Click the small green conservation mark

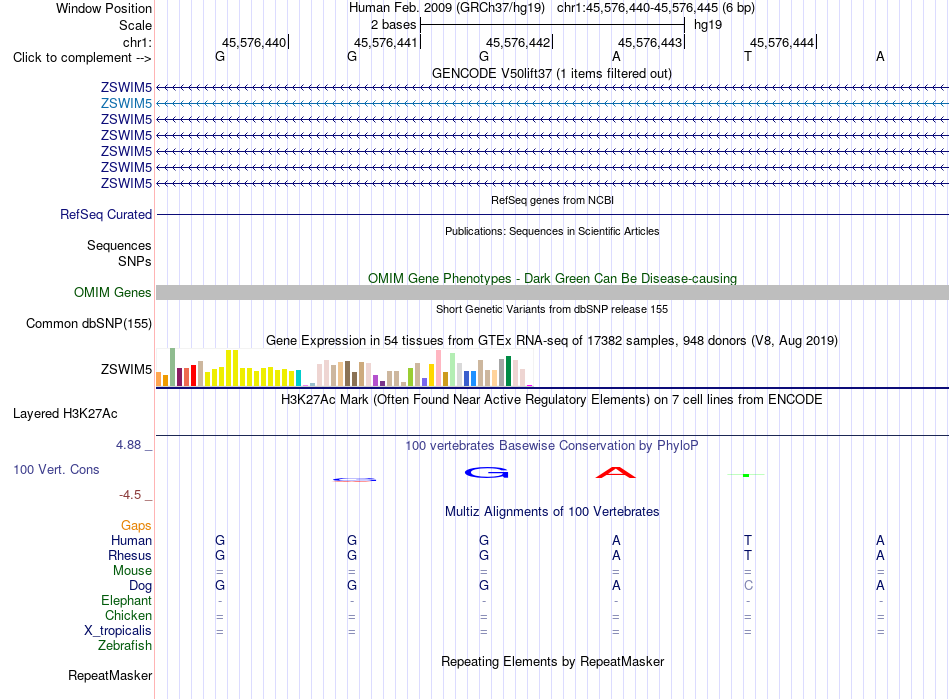point(746,475)
